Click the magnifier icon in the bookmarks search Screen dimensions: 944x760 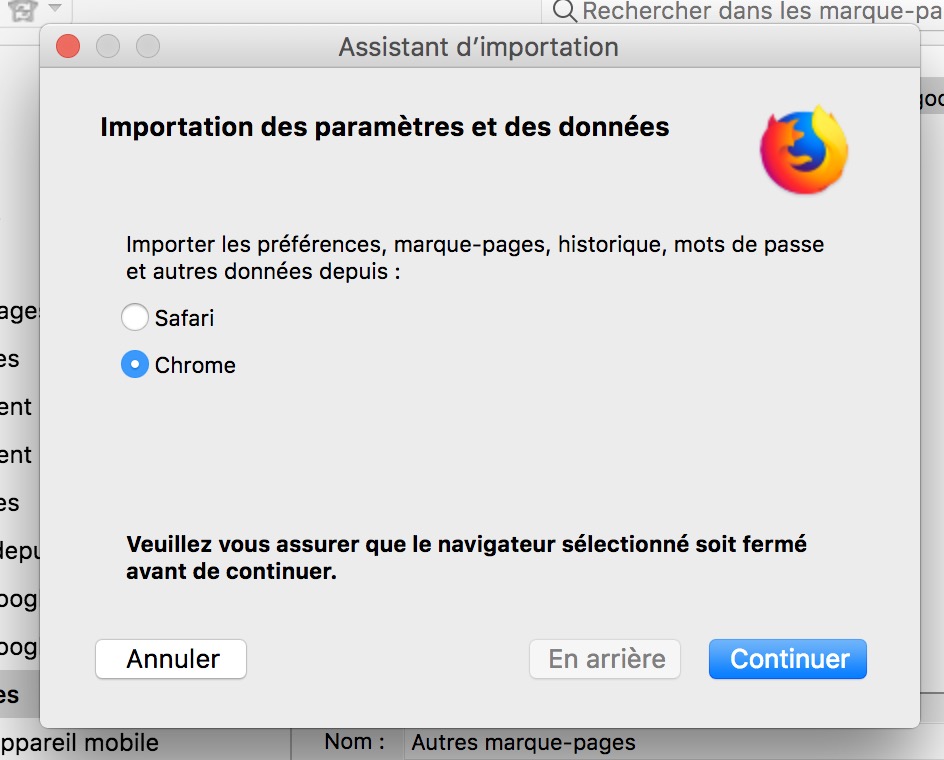(565, 11)
